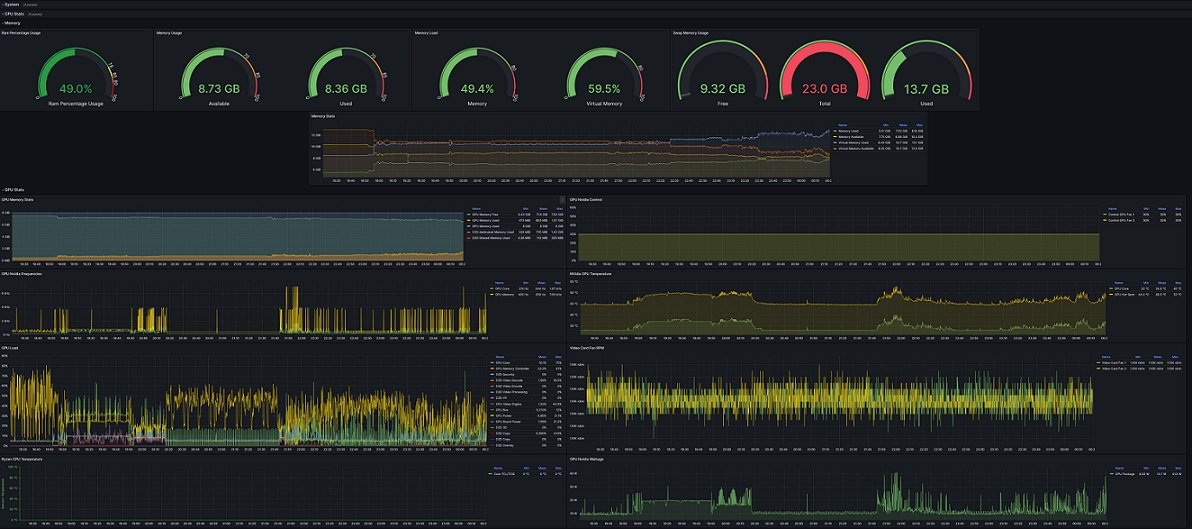This screenshot has height=529, width=1192.
Task: Open the Memory Load panel title menu
Action: [x=426, y=33]
